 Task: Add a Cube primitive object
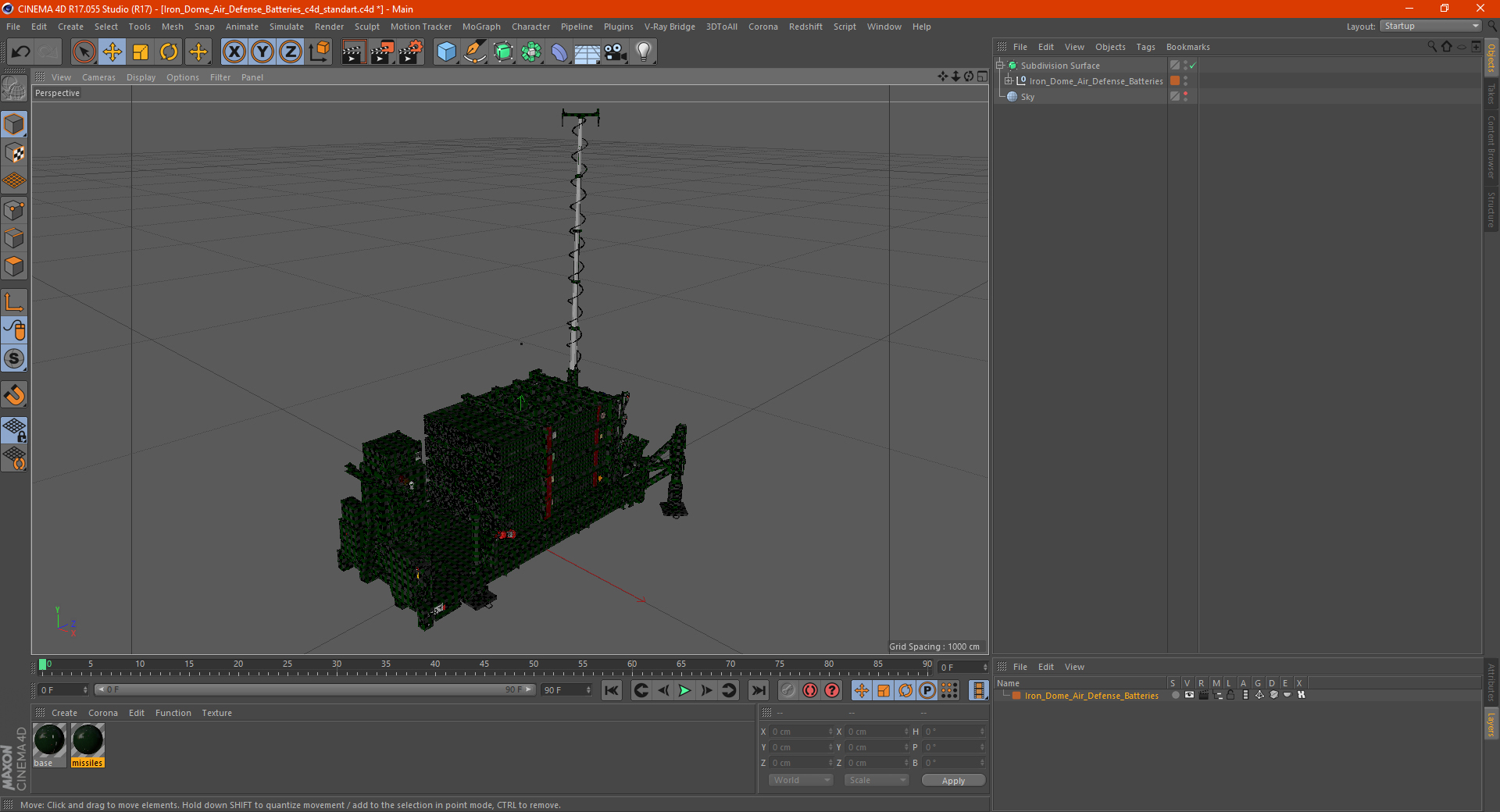point(446,52)
